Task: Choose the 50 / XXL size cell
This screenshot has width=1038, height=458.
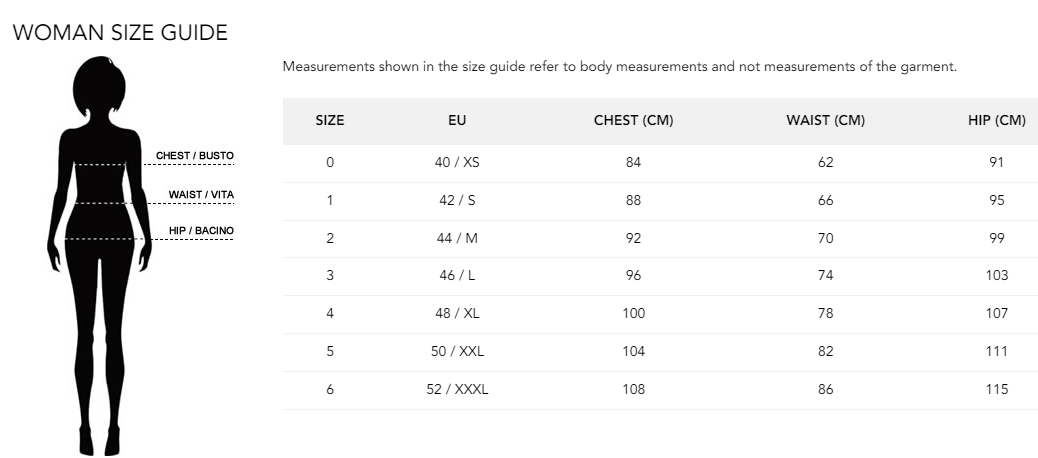Action: [457, 351]
